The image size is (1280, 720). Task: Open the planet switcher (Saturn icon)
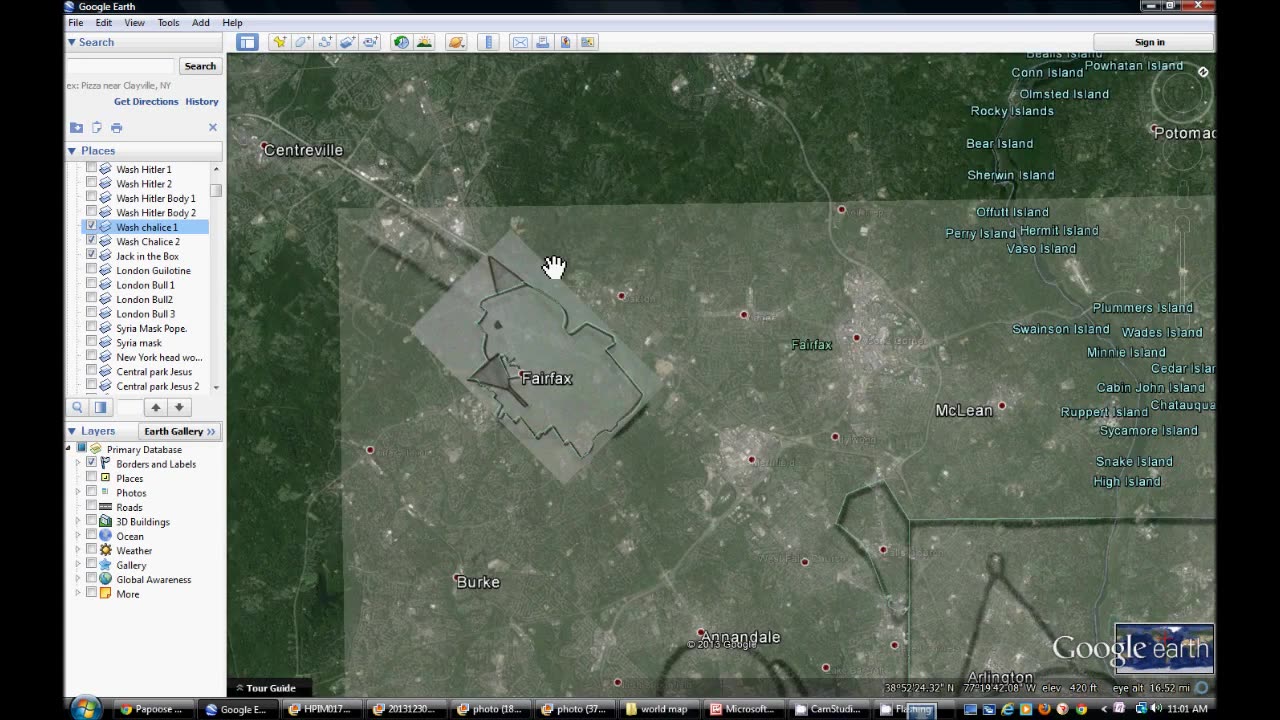coord(456,42)
